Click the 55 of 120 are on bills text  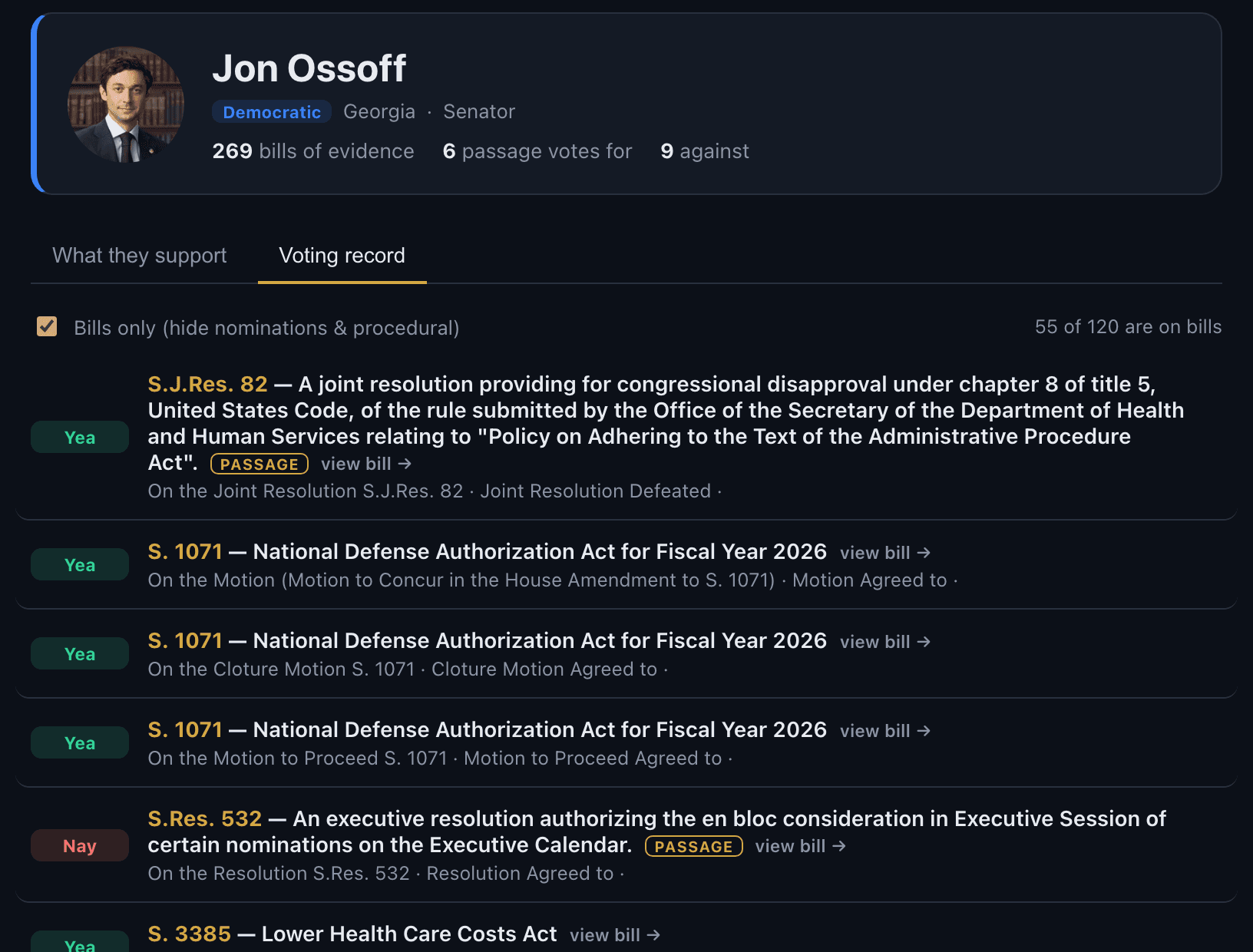[x=1128, y=326]
